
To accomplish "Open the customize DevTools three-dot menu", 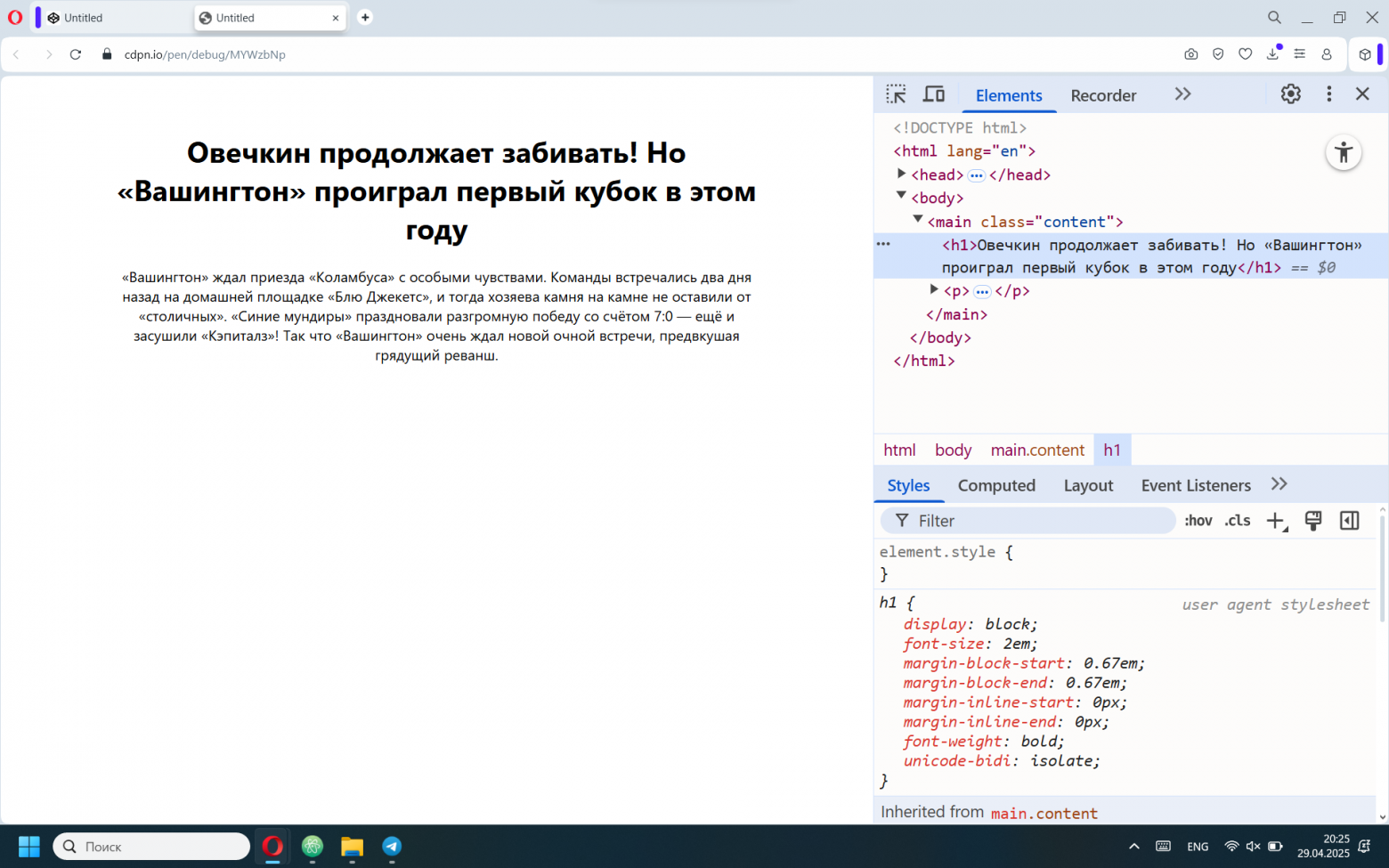I will (1328, 93).
